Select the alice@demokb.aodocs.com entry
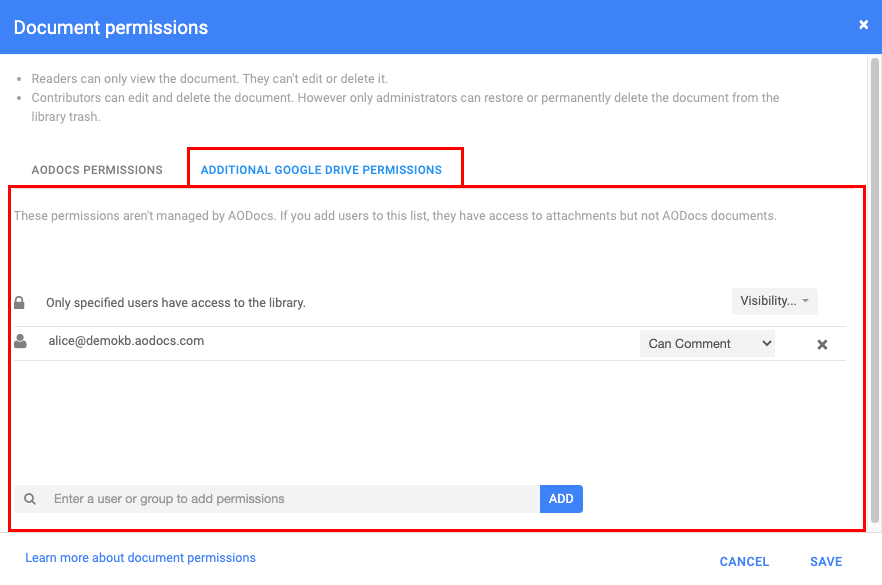The width and height of the screenshot is (882, 585). 126,341
